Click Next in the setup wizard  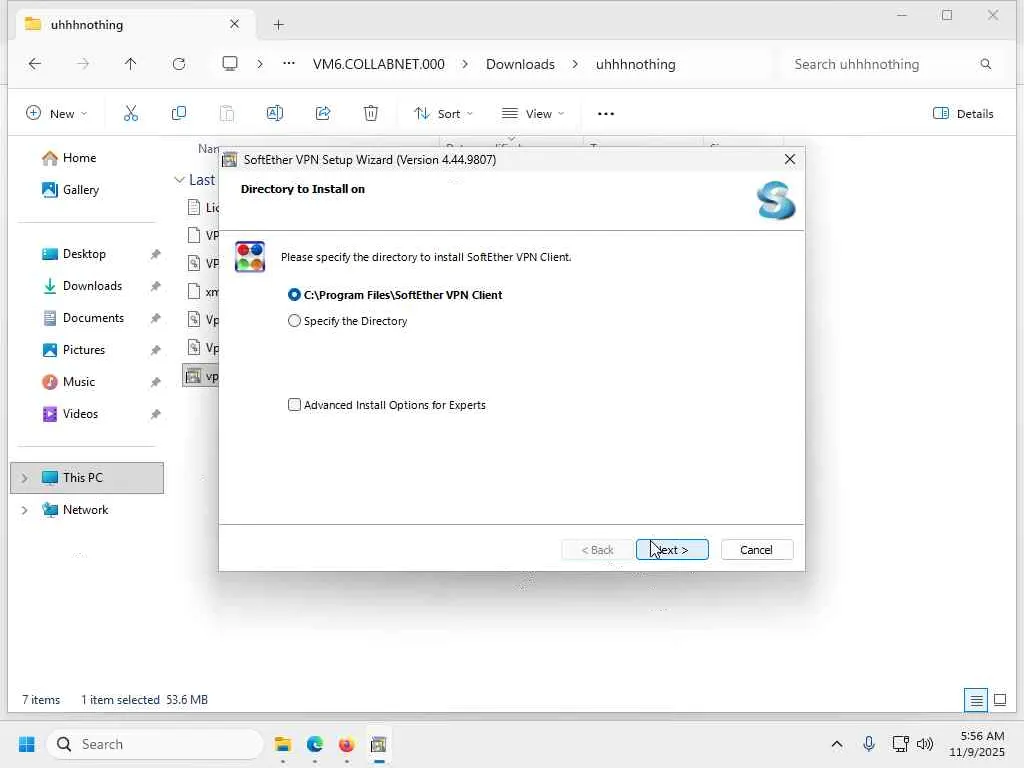(672, 550)
